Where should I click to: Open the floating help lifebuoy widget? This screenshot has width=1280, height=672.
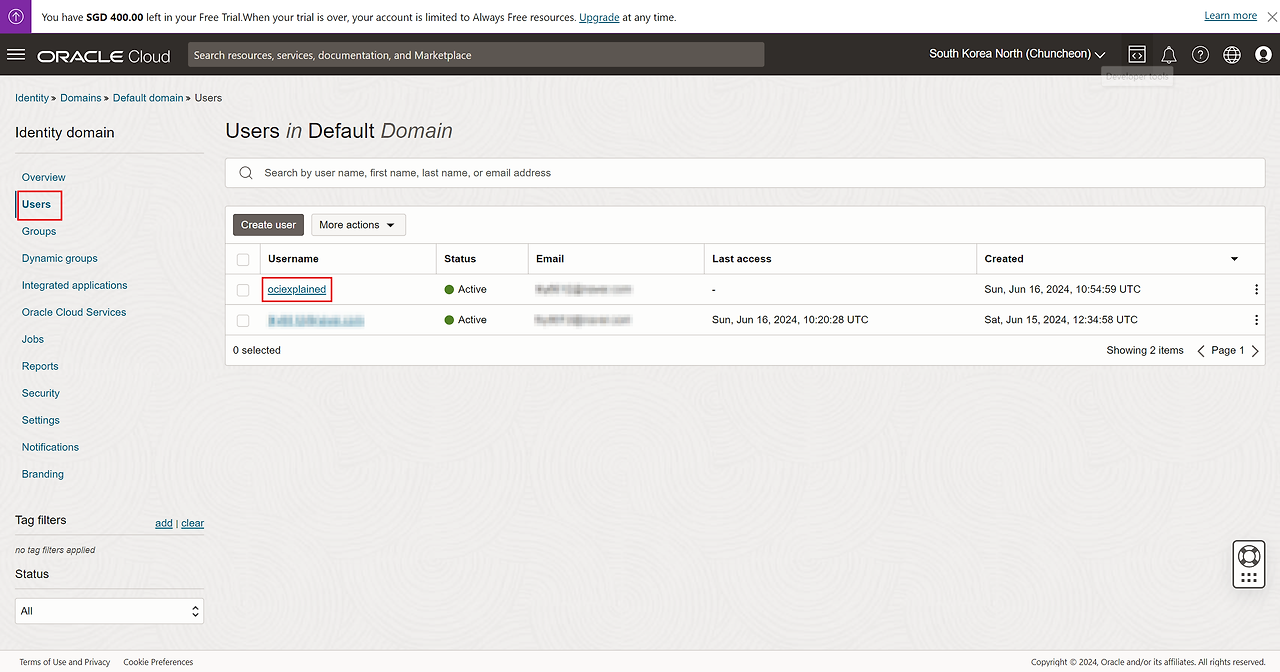(x=1248, y=557)
